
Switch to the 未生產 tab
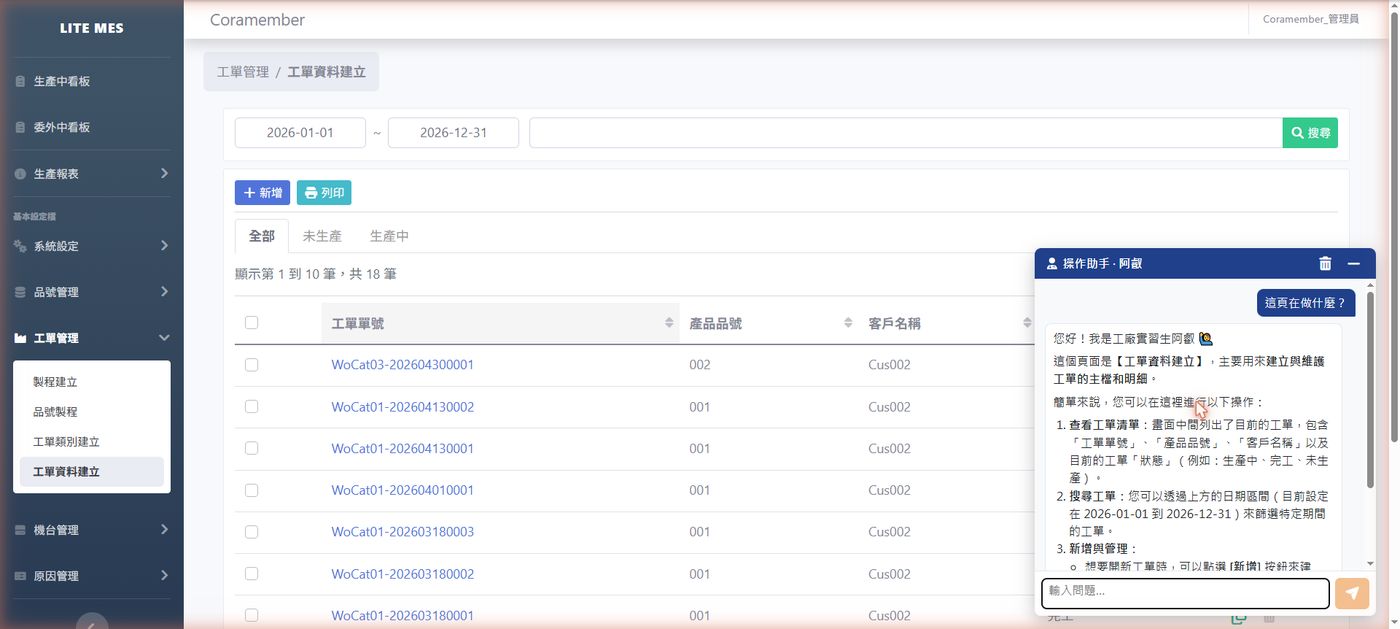[322, 236]
